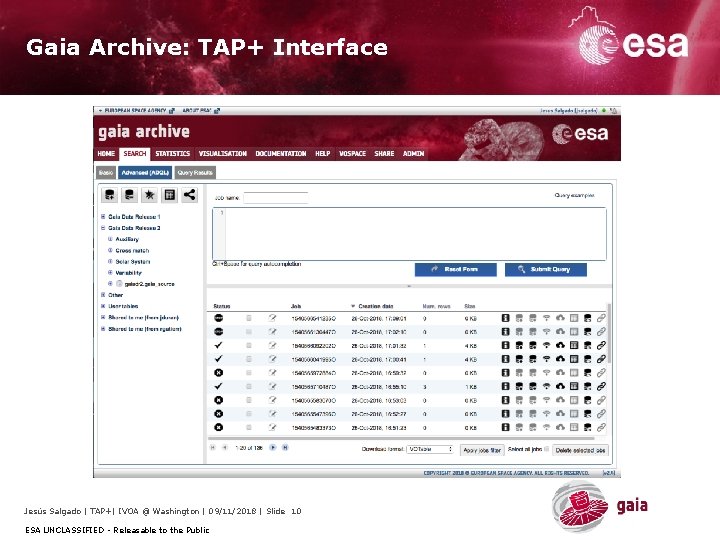Viewport: 720px width, 540px height.
Task: Open the European Space Agency link
Action: [x=136, y=111]
